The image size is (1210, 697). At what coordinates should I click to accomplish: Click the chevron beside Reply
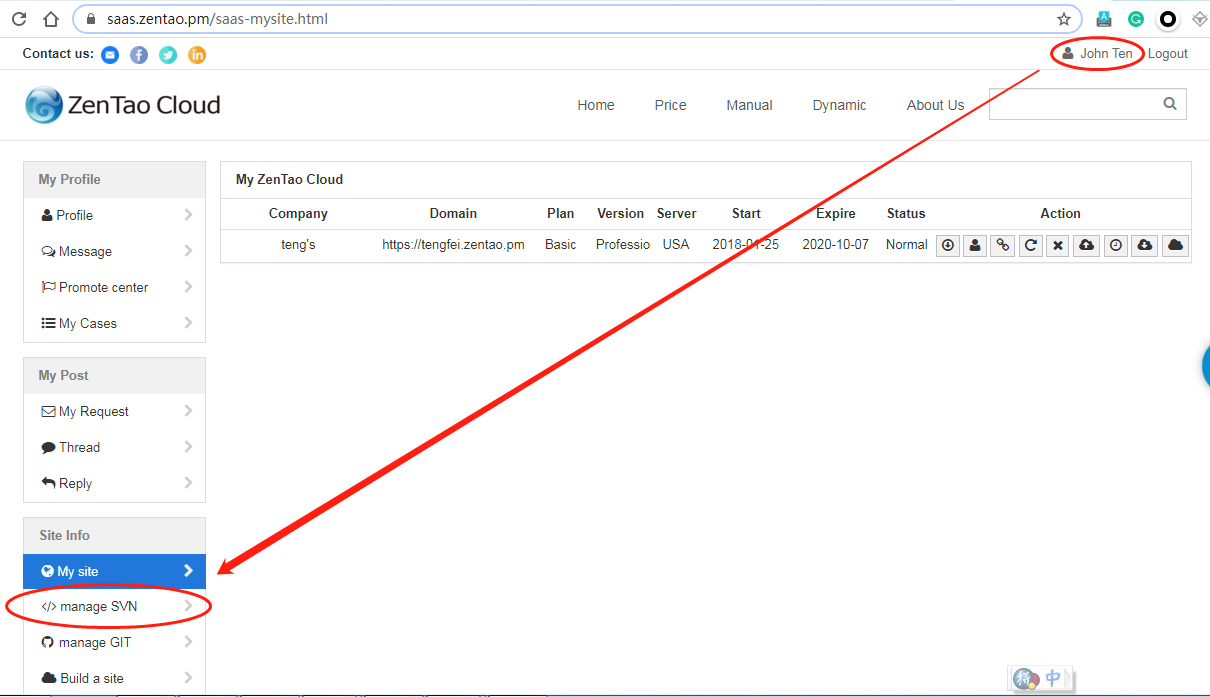188,483
